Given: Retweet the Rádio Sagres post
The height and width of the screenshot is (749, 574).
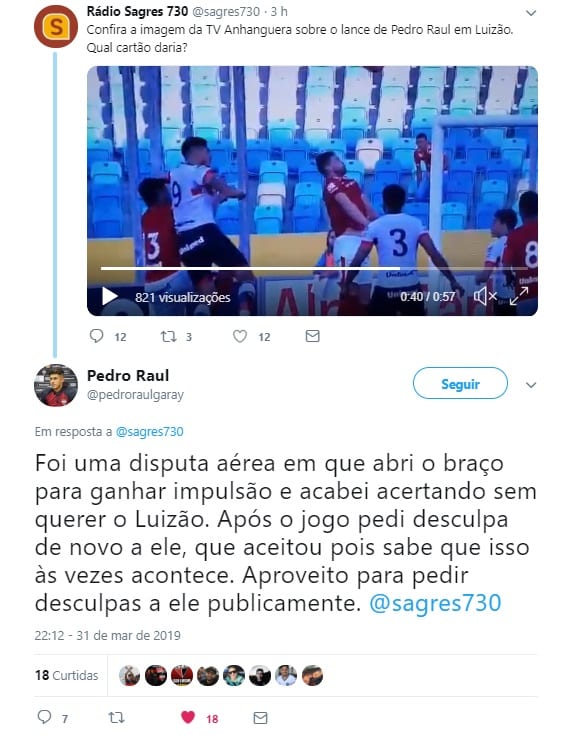Looking at the screenshot, I should coord(169,337).
